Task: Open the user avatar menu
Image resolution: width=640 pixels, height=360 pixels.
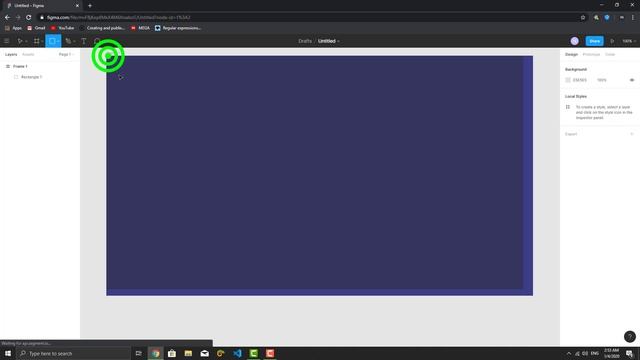Action: pyautogui.click(x=575, y=41)
